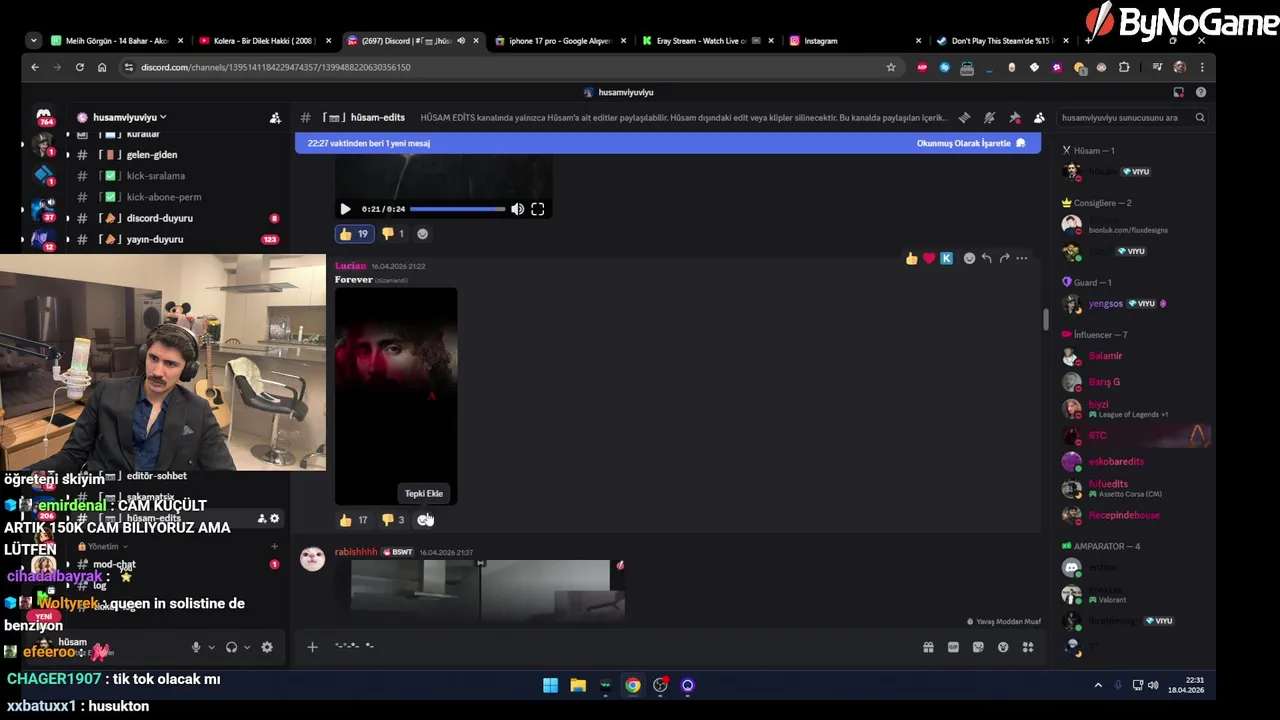Quick-react with red heart on Lucian's message
The height and width of the screenshot is (720, 1280).
[929, 259]
